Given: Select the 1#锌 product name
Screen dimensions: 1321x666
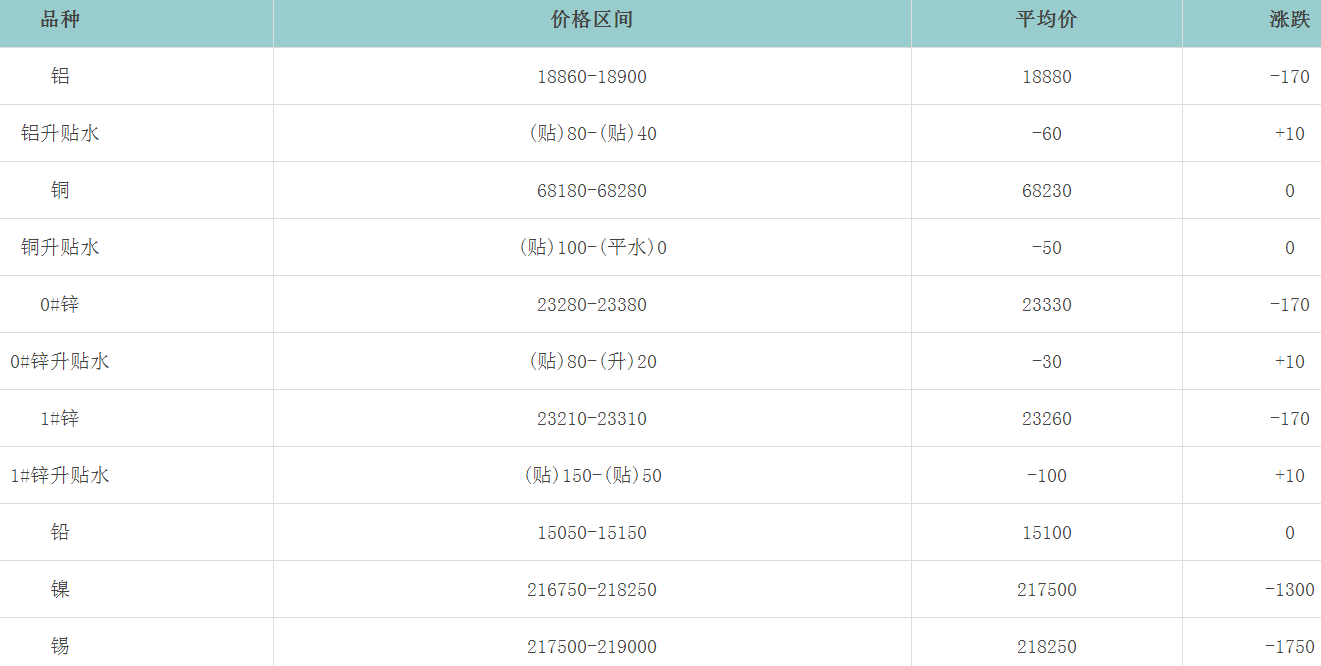Looking at the screenshot, I should tap(60, 419).
